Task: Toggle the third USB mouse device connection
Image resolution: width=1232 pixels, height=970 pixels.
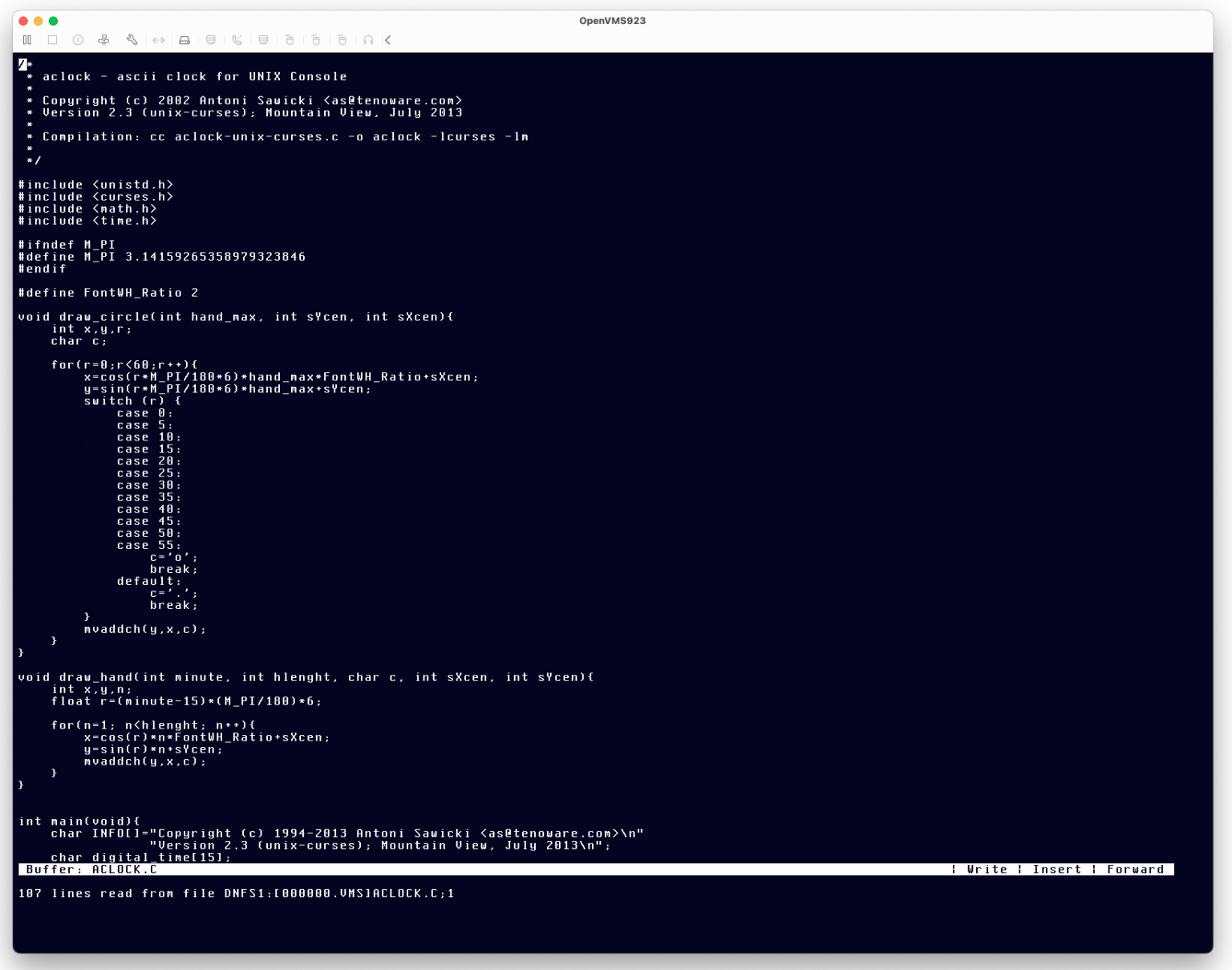Action: pyautogui.click(x=342, y=40)
